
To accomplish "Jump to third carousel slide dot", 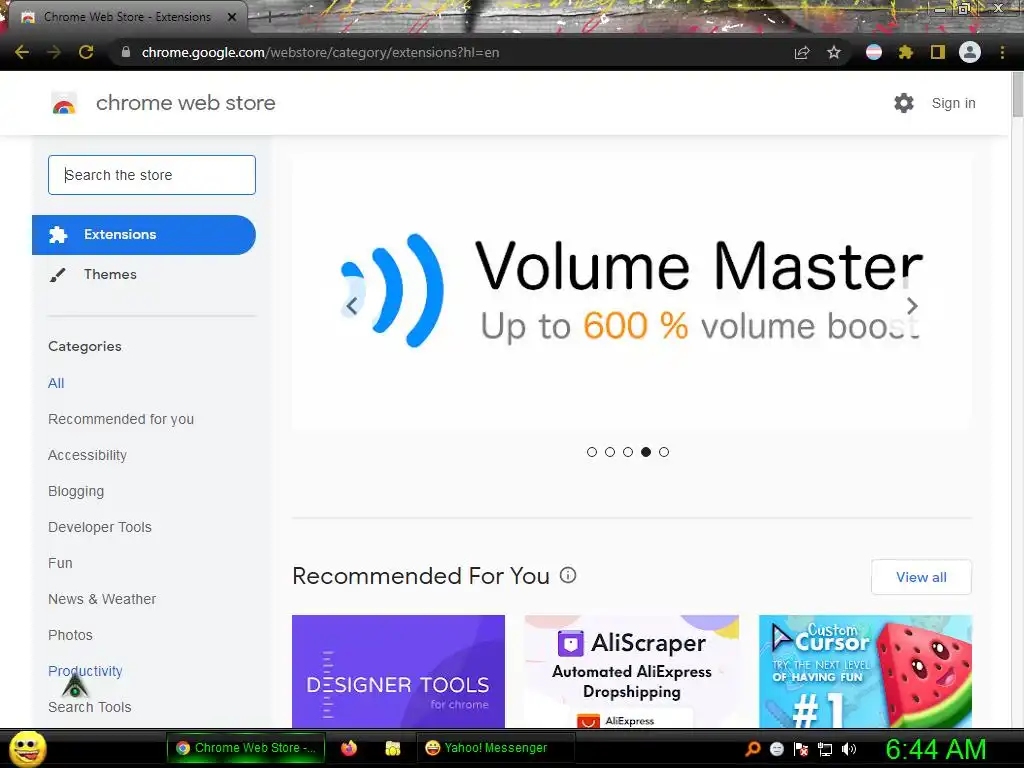I will coord(628,452).
